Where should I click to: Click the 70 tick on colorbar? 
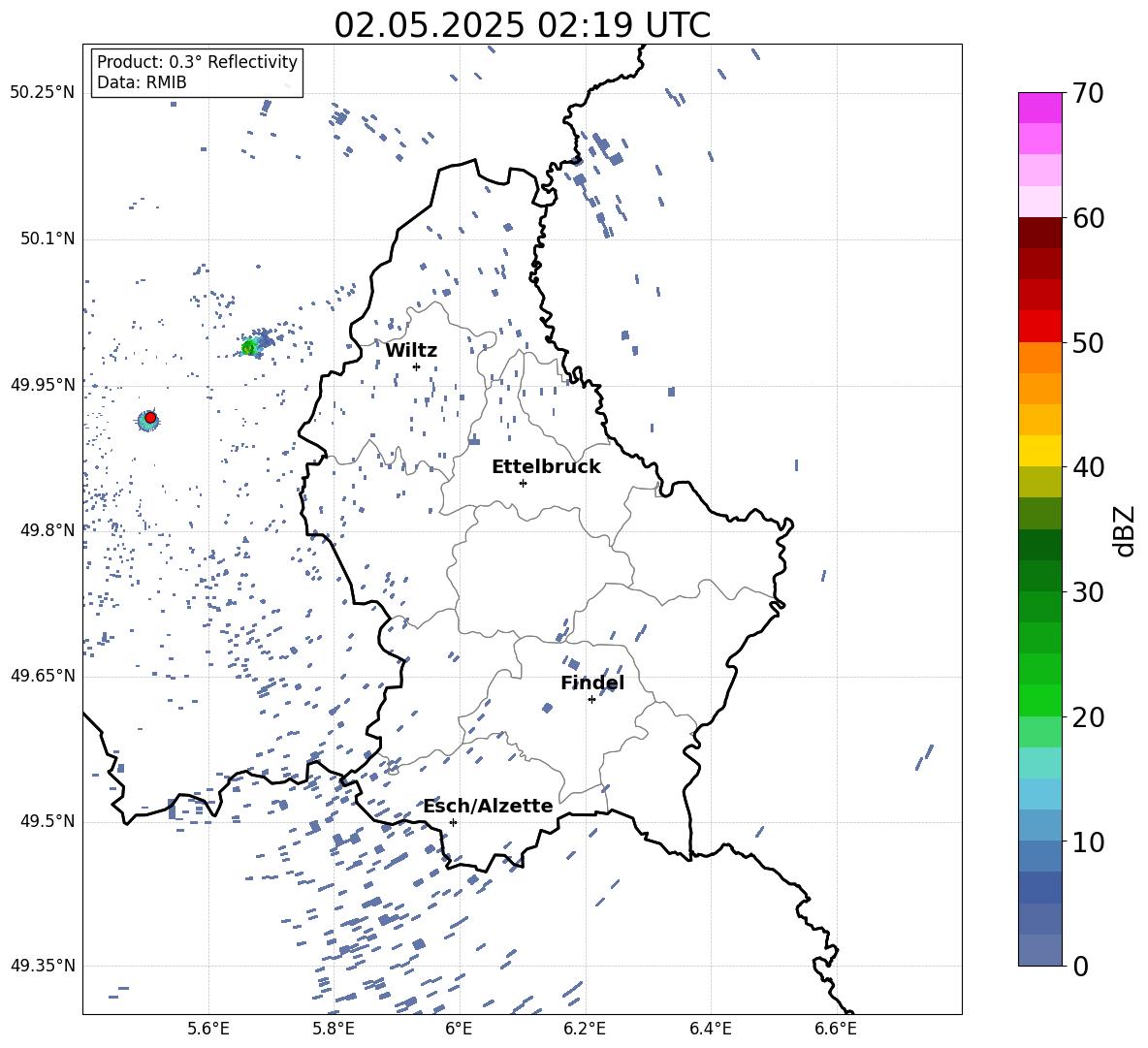click(1088, 93)
